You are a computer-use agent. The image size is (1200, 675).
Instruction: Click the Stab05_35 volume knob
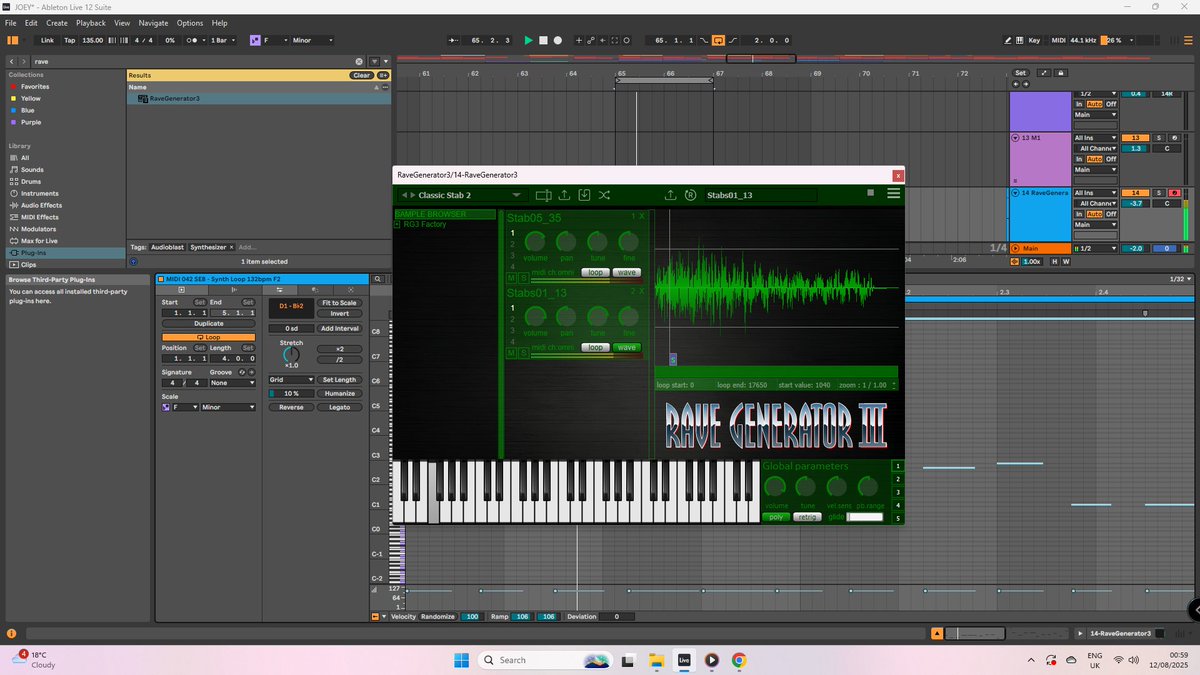pos(535,241)
